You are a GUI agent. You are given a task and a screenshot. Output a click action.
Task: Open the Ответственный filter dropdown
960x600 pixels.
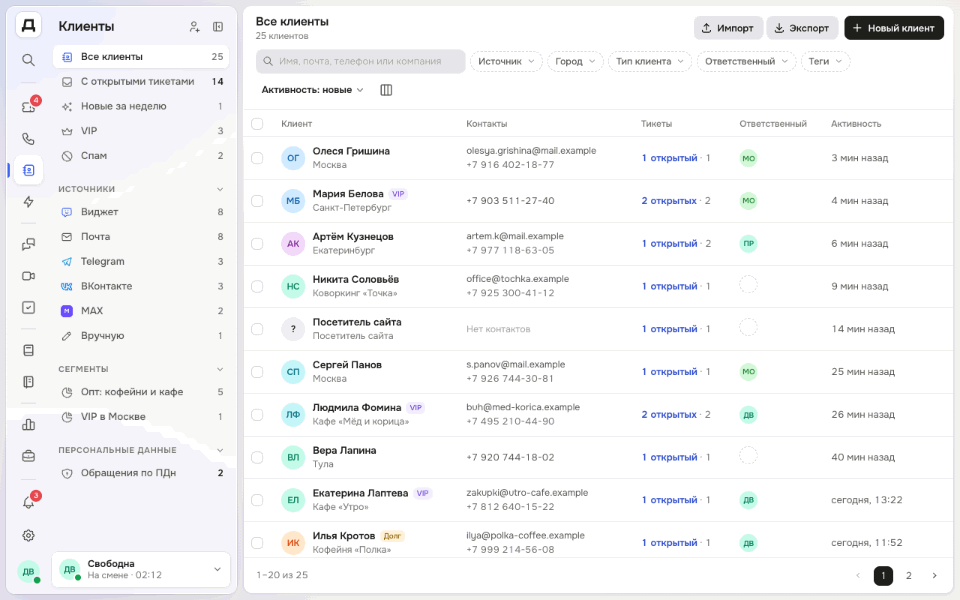[x=746, y=61]
